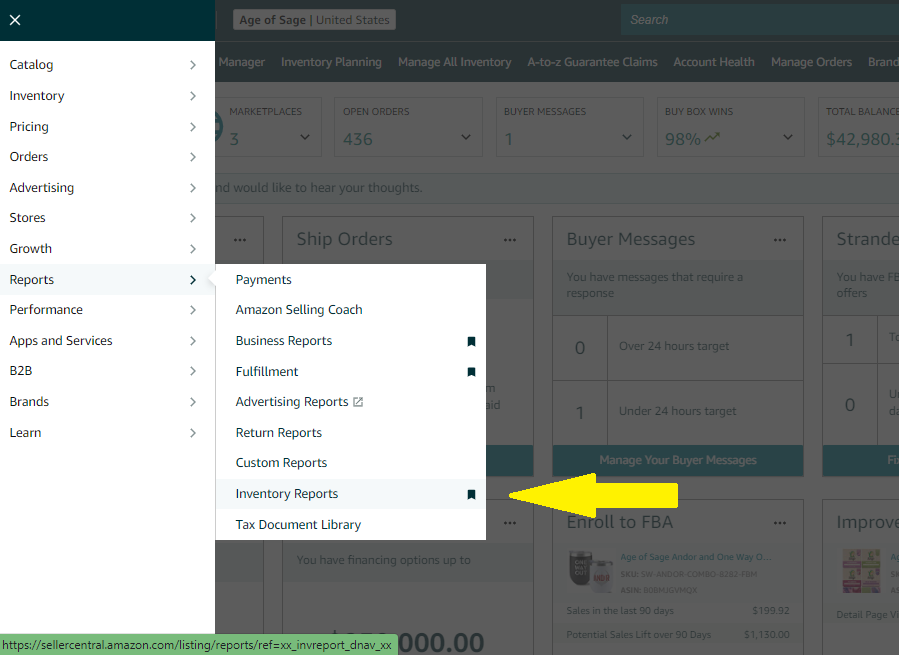Expand the Advertising menu section
The image size is (899, 655).
pyautogui.click(x=107, y=188)
